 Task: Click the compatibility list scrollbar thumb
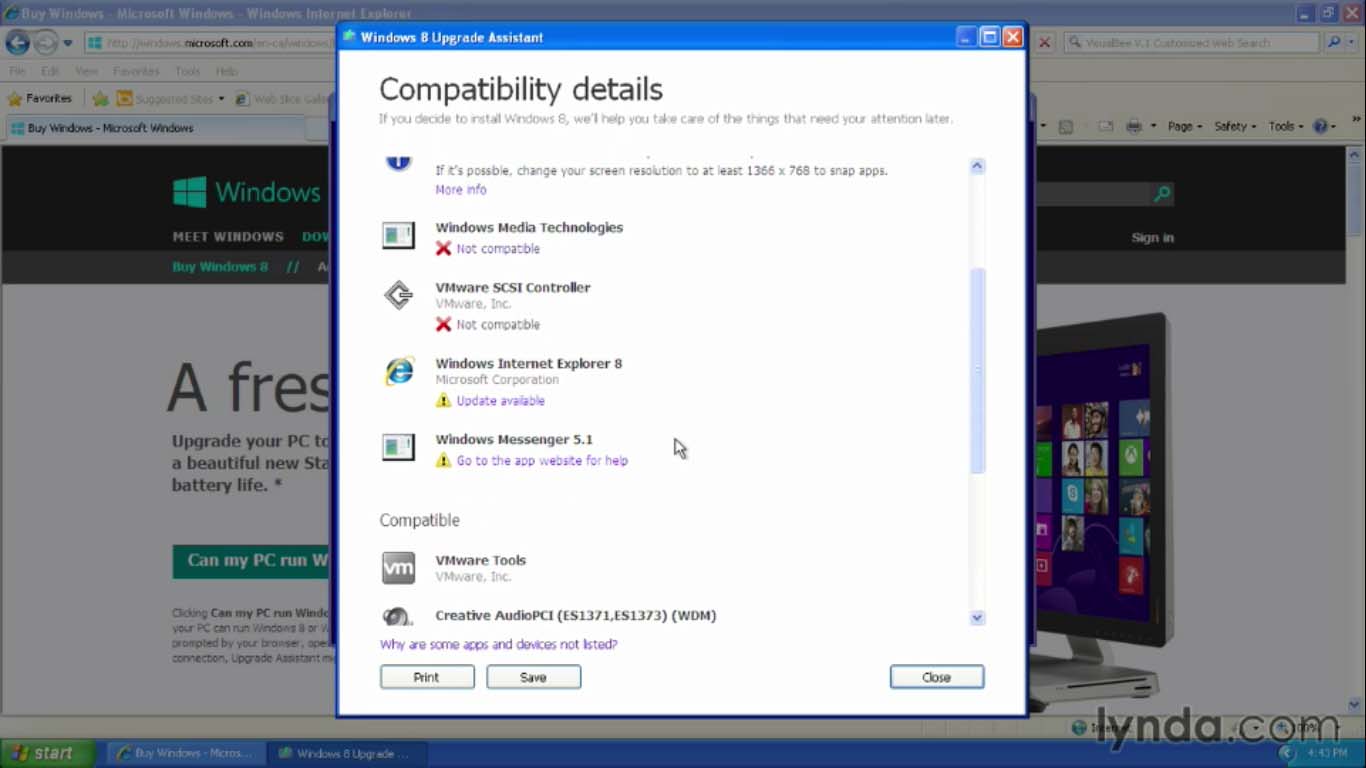coord(977,370)
